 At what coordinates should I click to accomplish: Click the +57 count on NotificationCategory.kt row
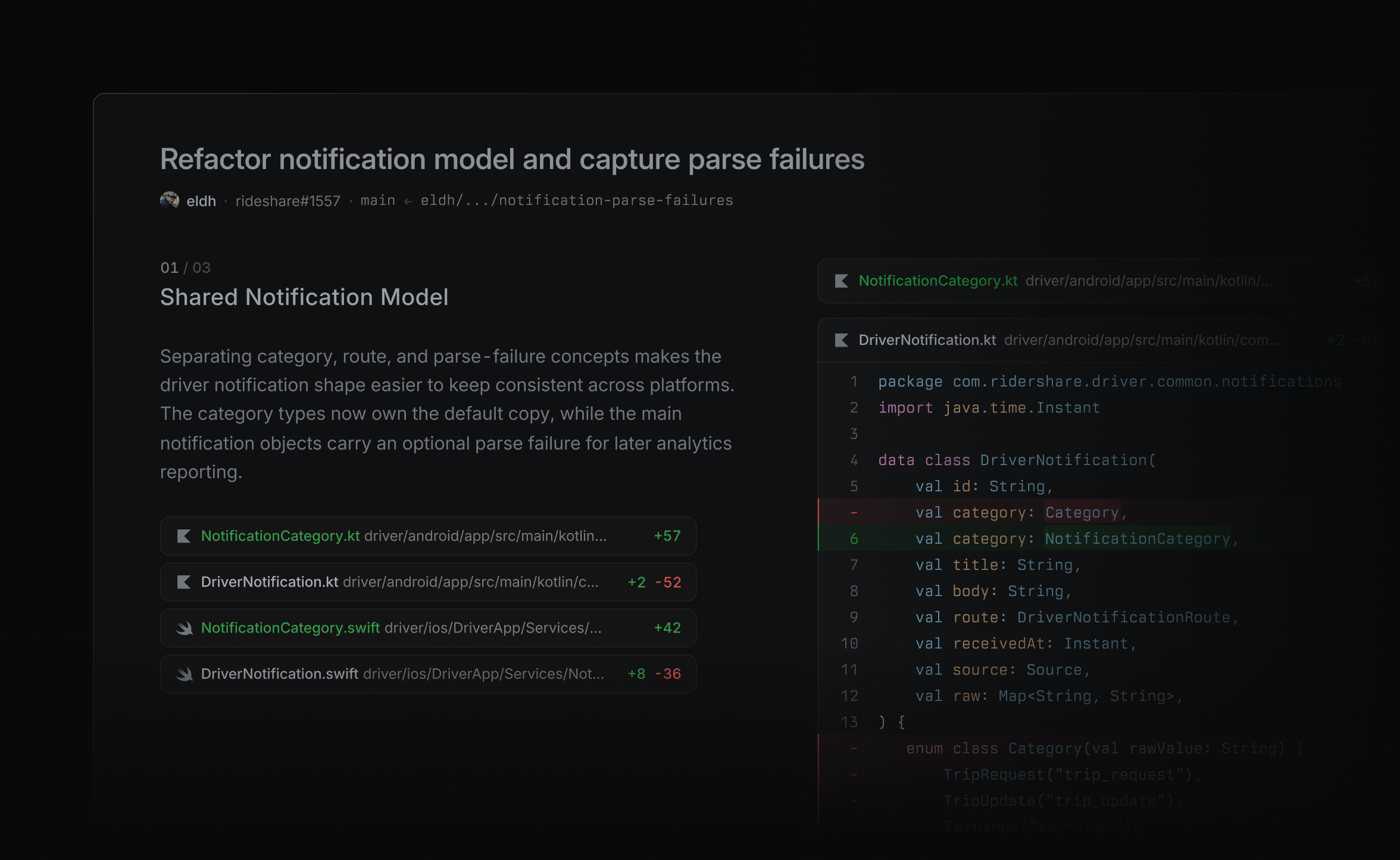pos(667,536)
